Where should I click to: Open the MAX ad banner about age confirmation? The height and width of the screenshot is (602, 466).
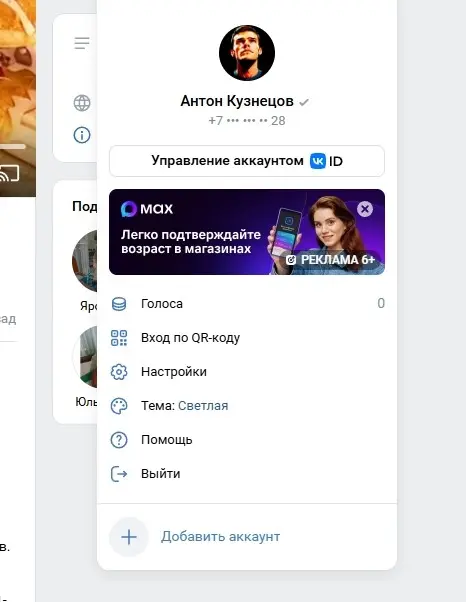coord(247,232)
